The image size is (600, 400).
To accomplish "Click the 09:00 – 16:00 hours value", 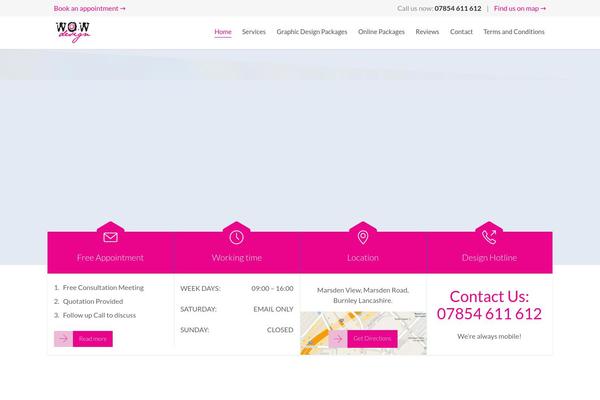I will click(272, 288).
